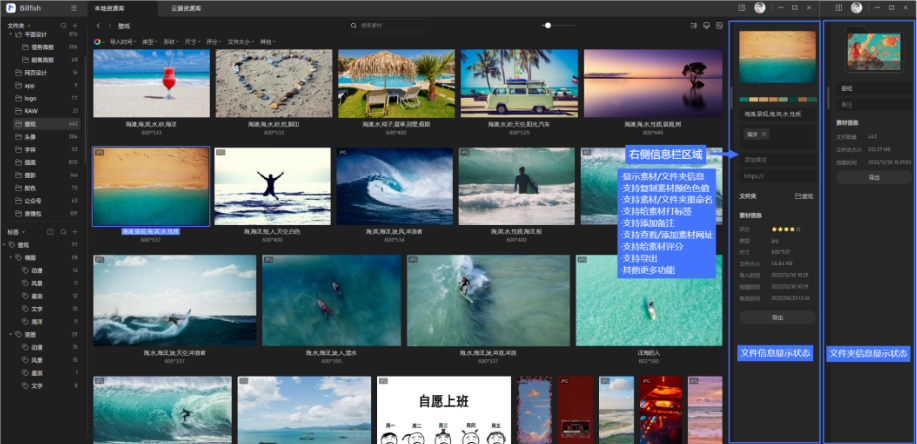Open the color filter wheel
The image size is (917, 444).
coord(97,42)
